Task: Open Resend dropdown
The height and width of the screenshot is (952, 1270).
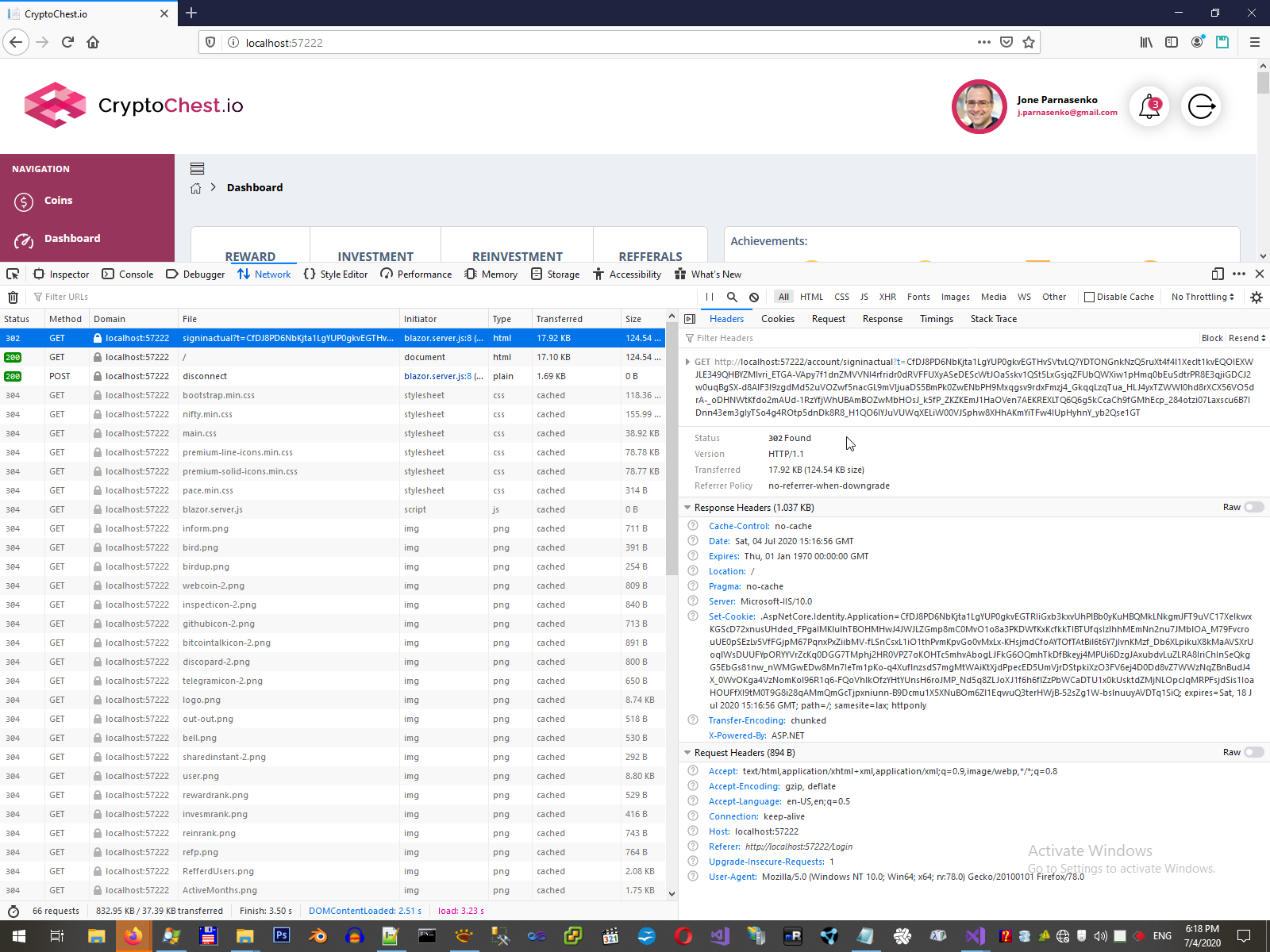Action: click(x=1247, y=338)
